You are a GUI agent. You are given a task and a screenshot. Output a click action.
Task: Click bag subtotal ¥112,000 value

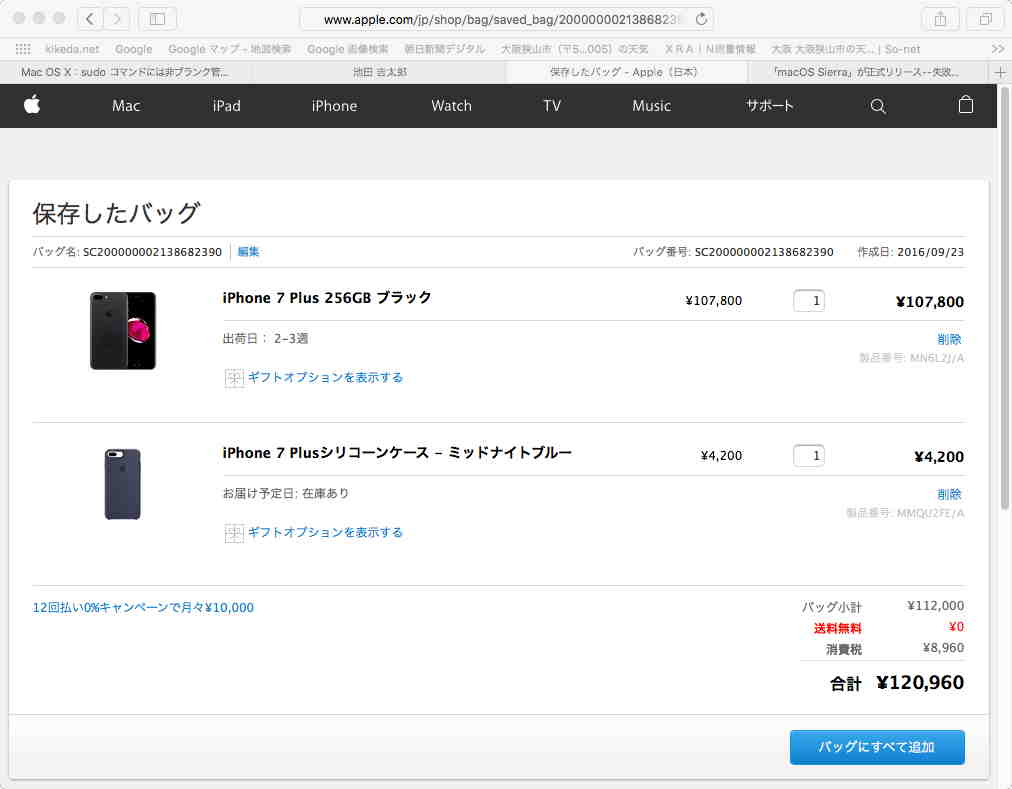coord(935,606)
